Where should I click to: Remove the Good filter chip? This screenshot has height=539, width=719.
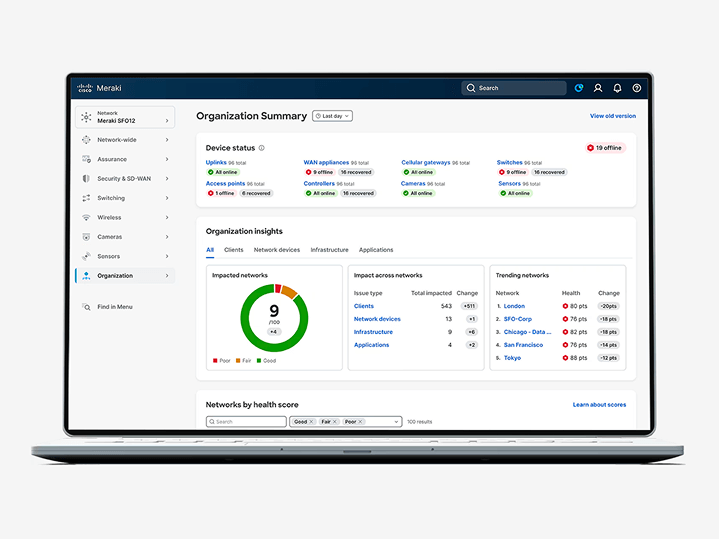pos(311,422)
